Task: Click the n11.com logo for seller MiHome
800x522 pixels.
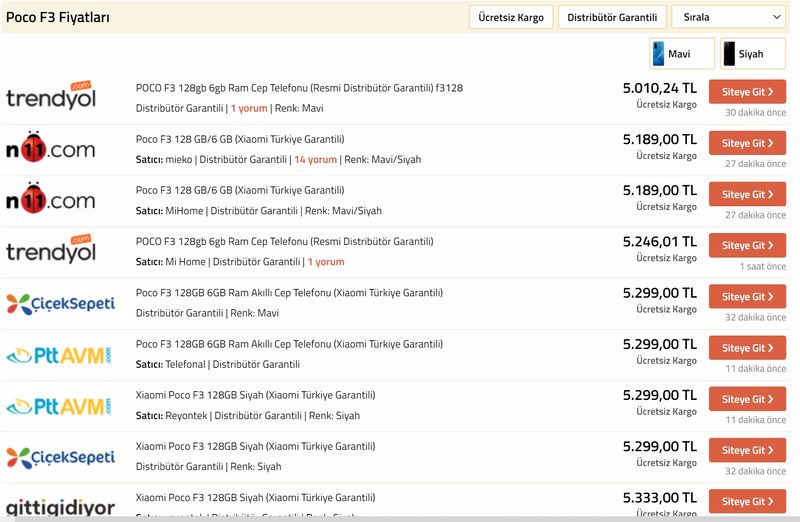Action: (51, 198)
